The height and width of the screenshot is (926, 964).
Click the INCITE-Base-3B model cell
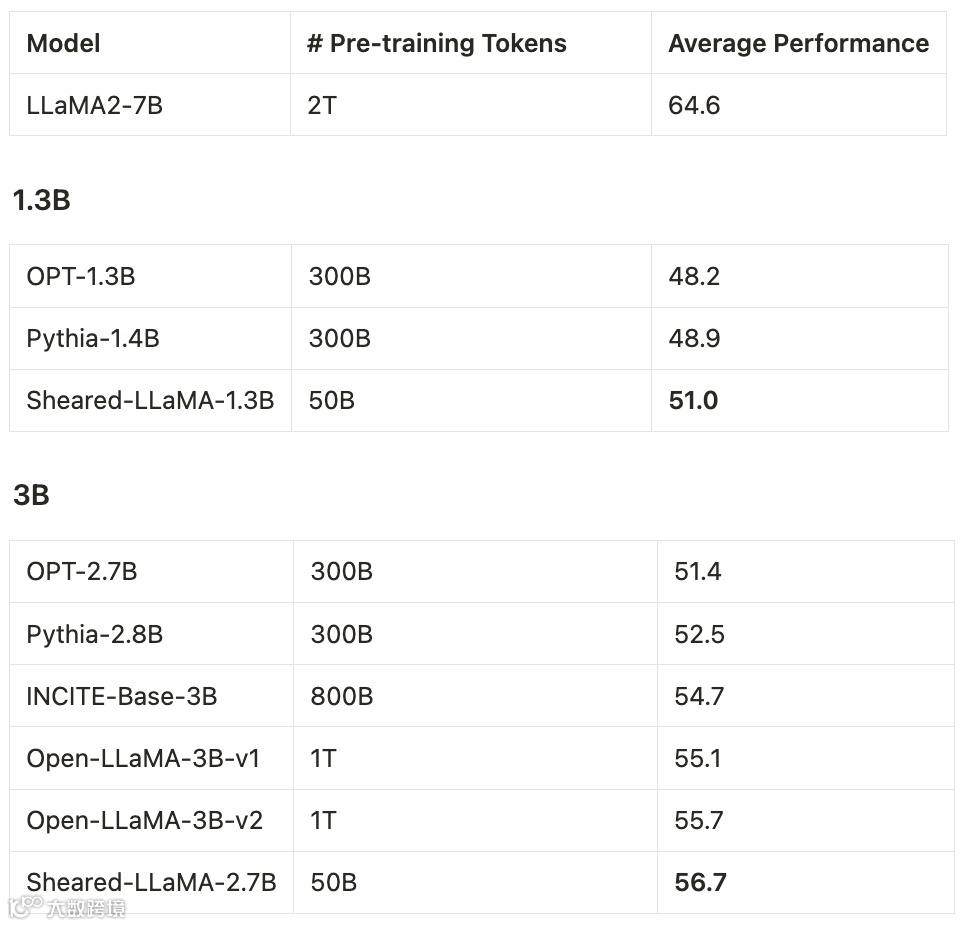tap(122, 696)
